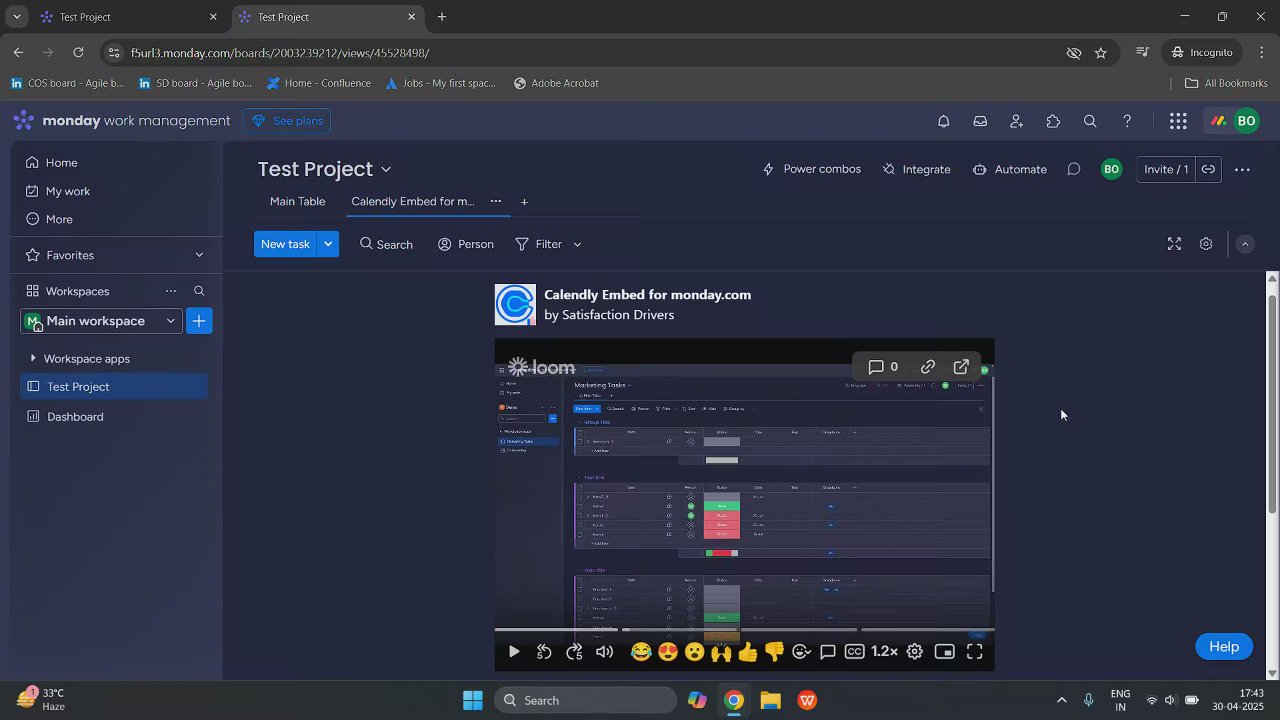
Task: Skip forward five seconds in video
Action: pyautogui.click(x=574, y=652)
